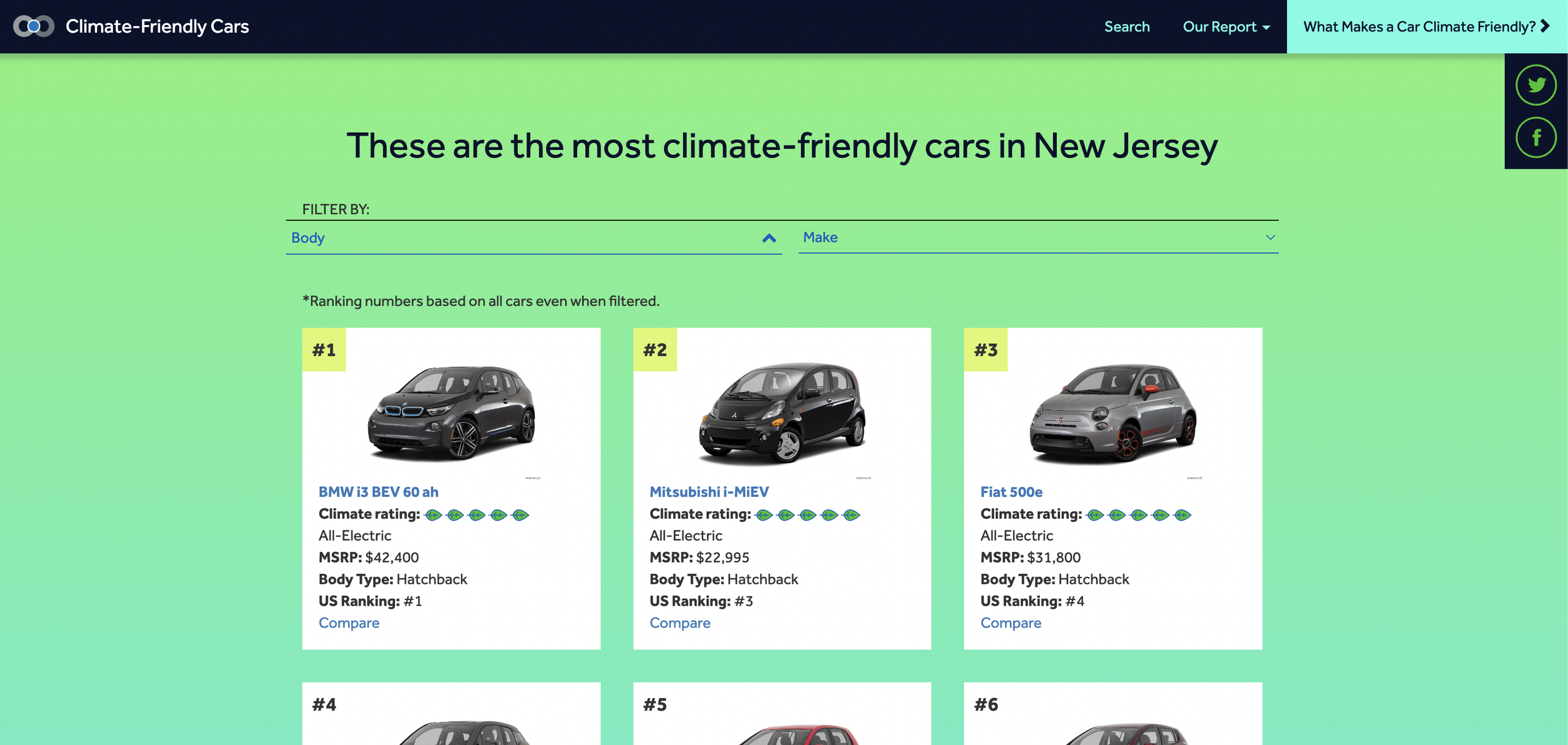1568x745 pixels.
Task: Click the Mitsubishi All-Electric text
Action: click(686, 536)
